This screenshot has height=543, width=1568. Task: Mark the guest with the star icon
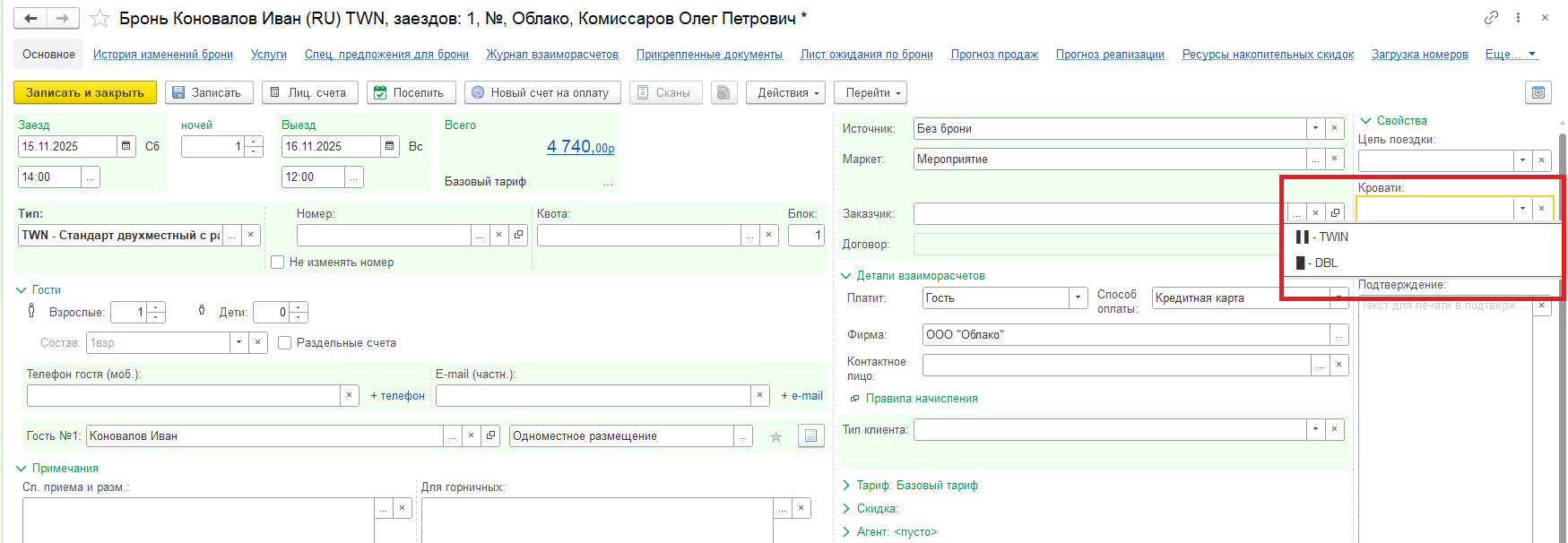click(776, 436)
